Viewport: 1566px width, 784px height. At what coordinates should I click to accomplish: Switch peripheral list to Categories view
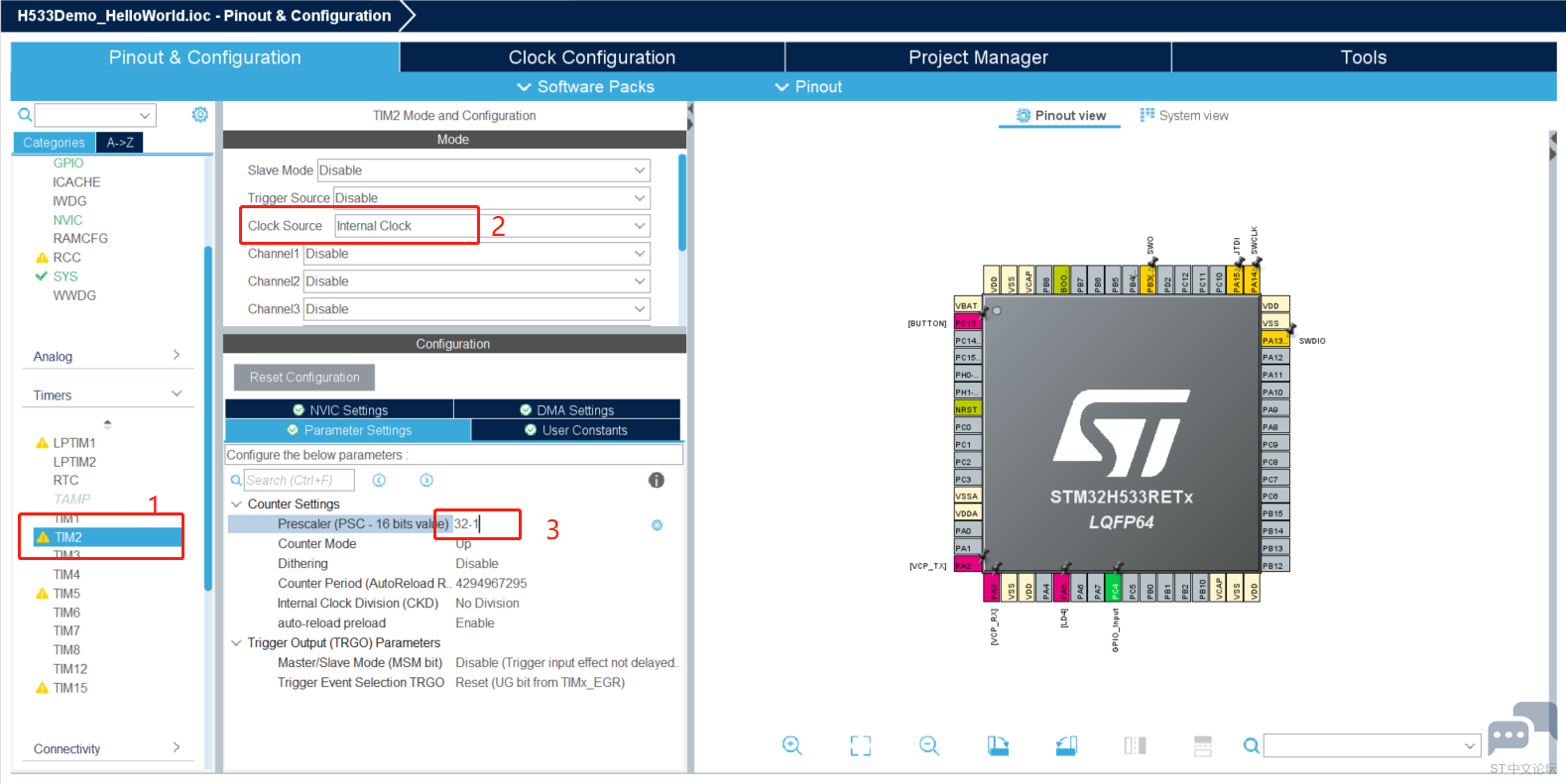54,143
